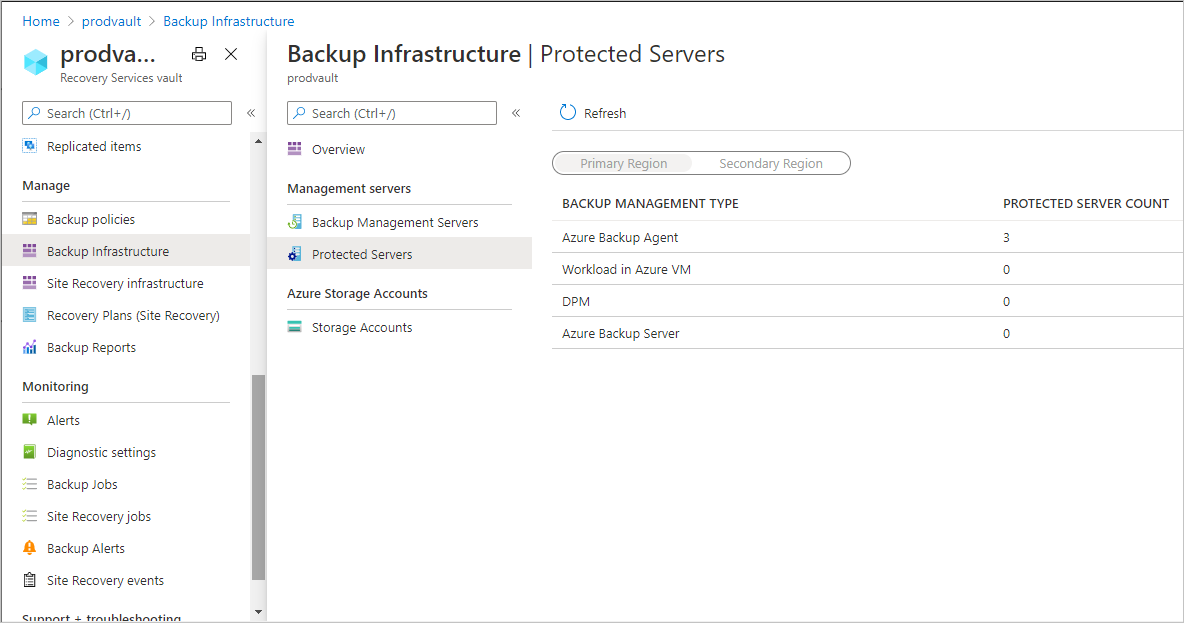
Task: Click the print icon beside vault name
Action: coord(199,55)
